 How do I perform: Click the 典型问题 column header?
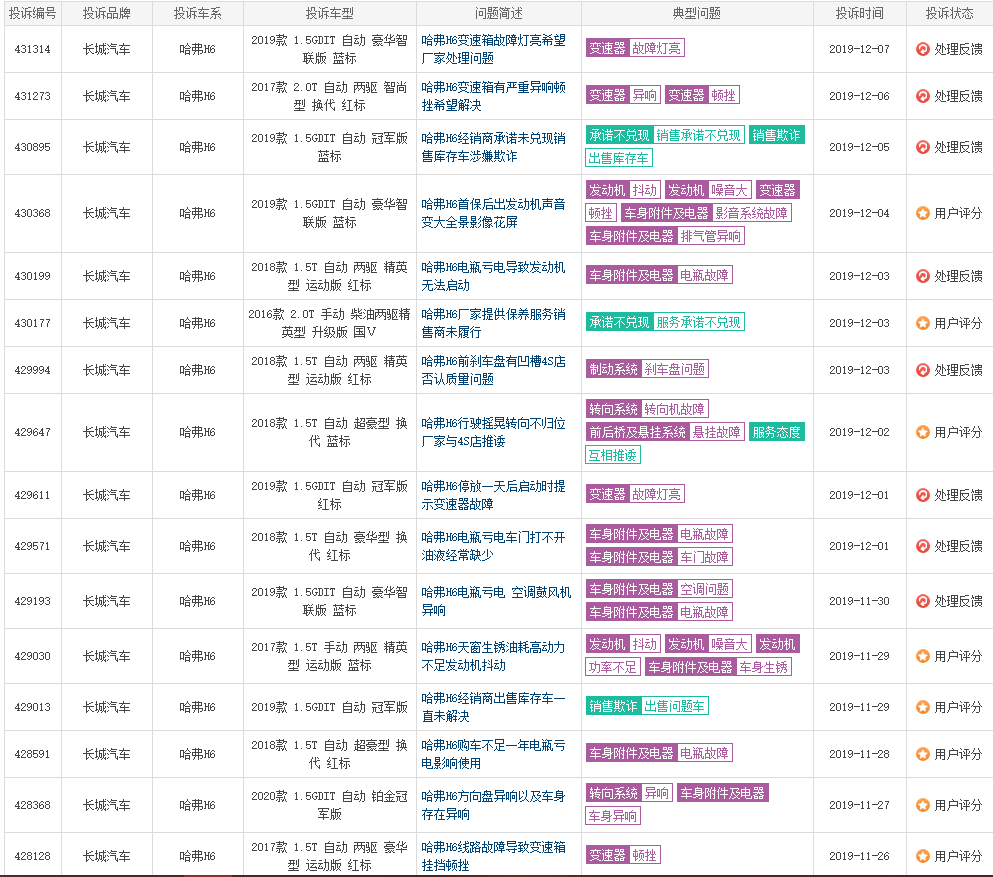click(697, 13)
